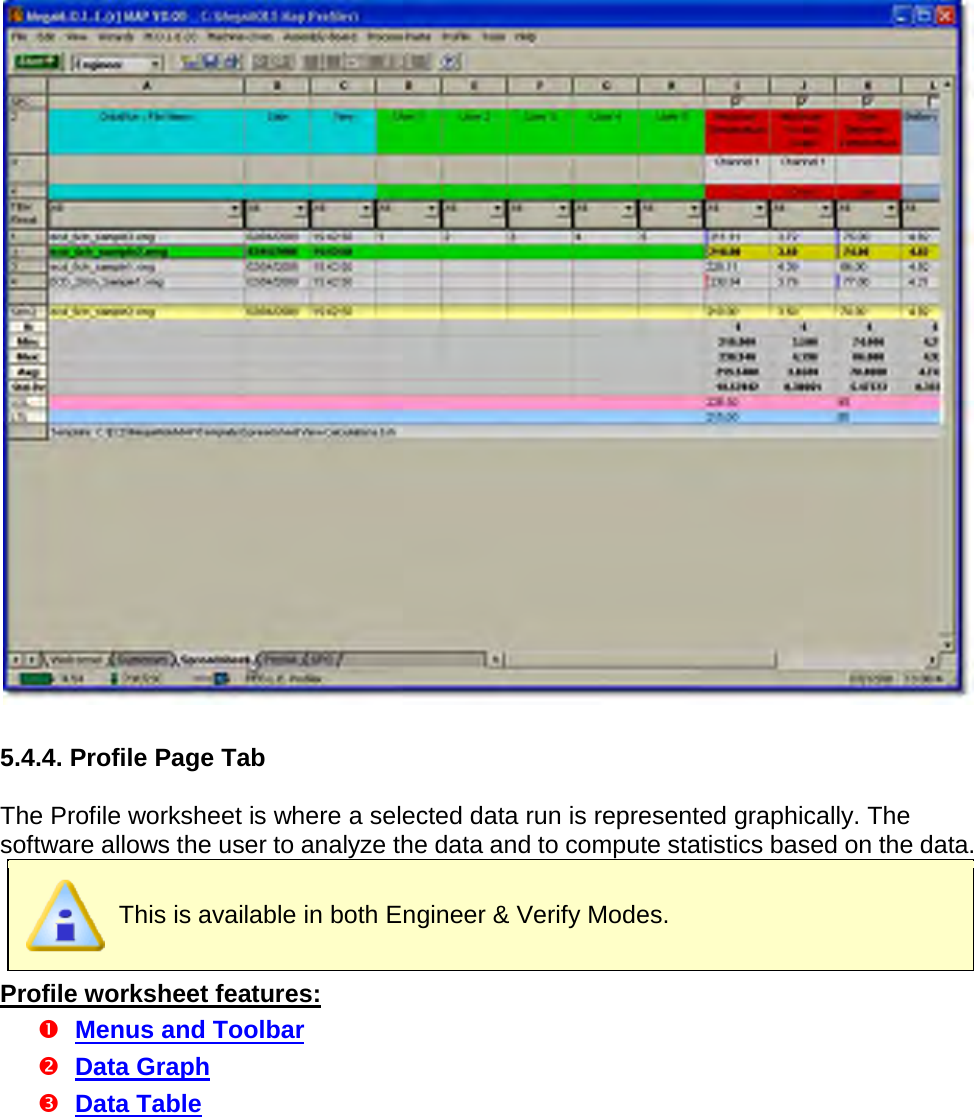Select the Spreadsheet worksheet tab

click(x=214, y=660)
